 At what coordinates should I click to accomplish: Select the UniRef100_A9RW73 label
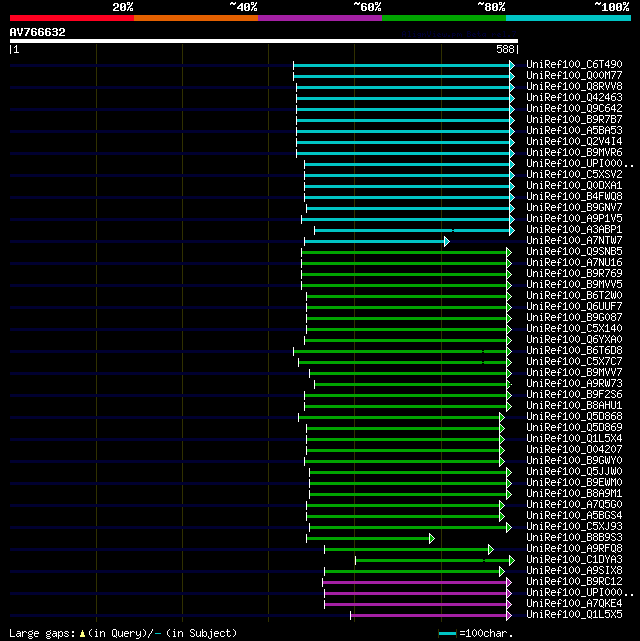point(574,384)
